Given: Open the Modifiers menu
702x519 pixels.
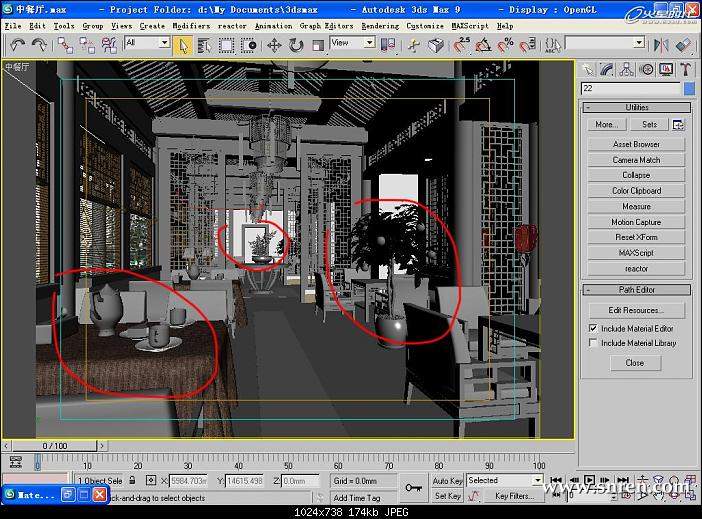Looking at the screenshot, I should 191,25.
